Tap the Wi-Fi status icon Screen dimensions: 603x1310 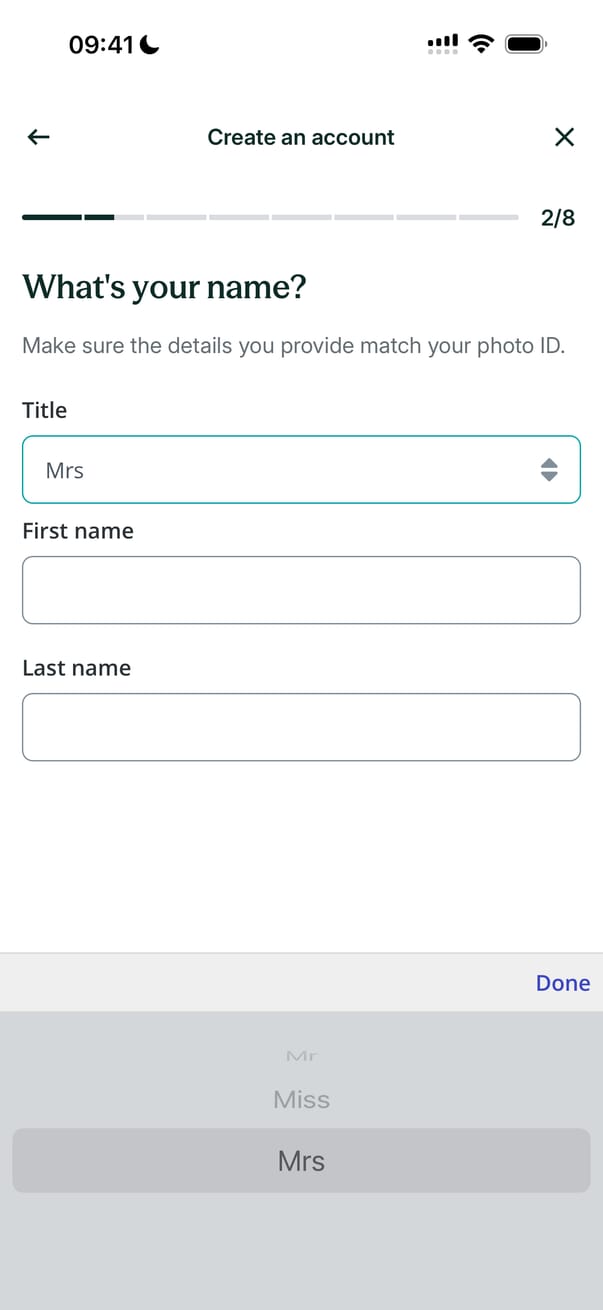tap(482, 44)
